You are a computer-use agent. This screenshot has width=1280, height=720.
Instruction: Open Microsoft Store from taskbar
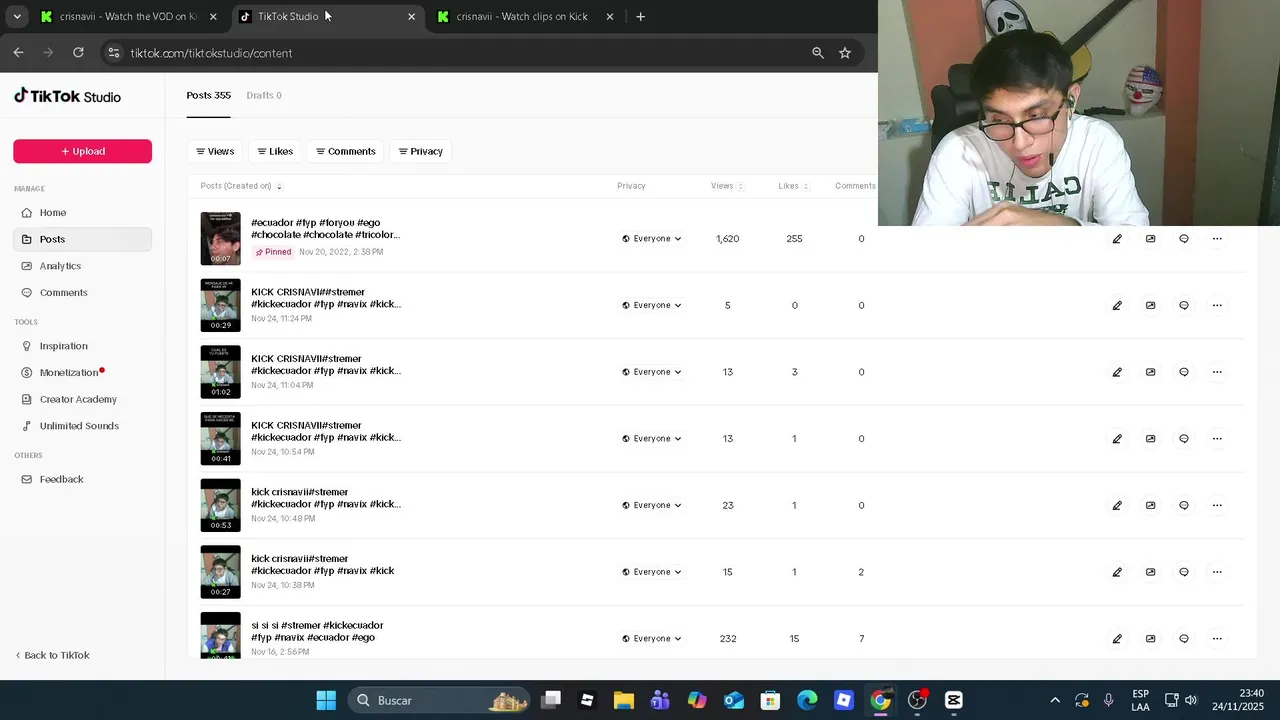tap(770, 700)
